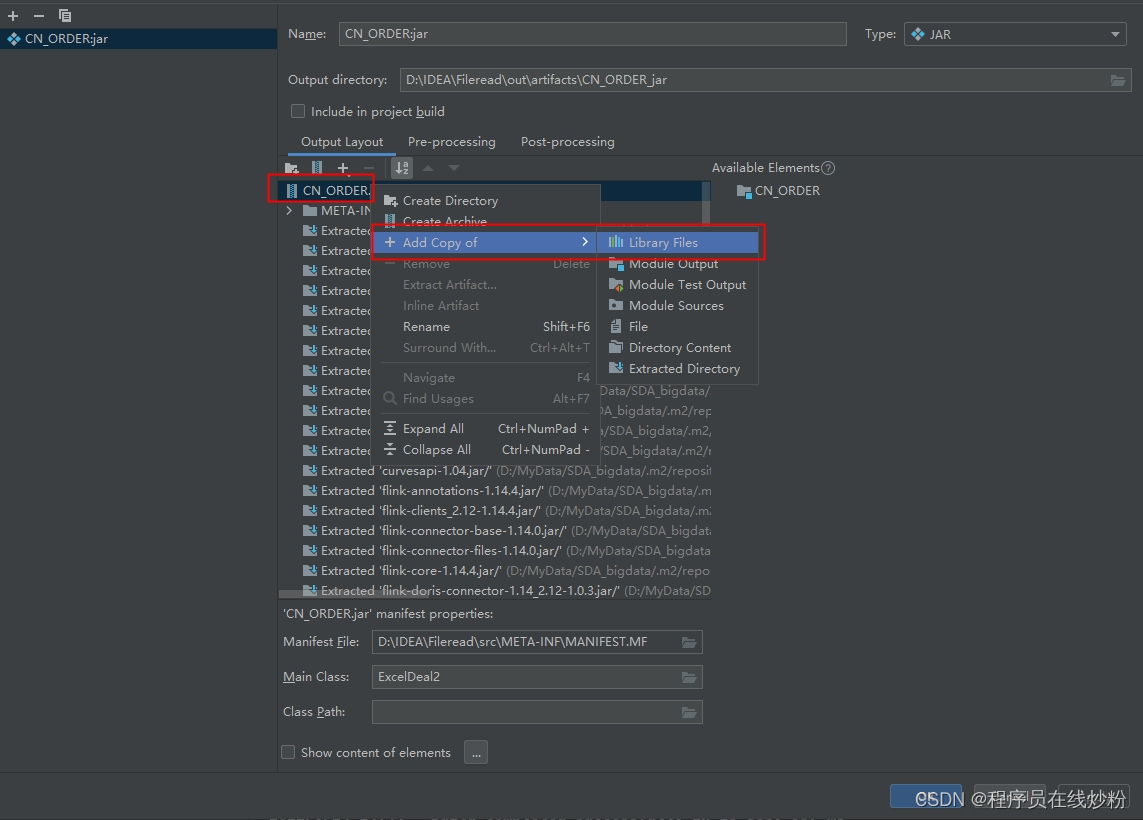Select Extracted 'flink-doris-connector-1.14_2.12-1.0.3.jar/' entry
The image size is (1143, 820).
pyautogui.click(x=505, y=591)
